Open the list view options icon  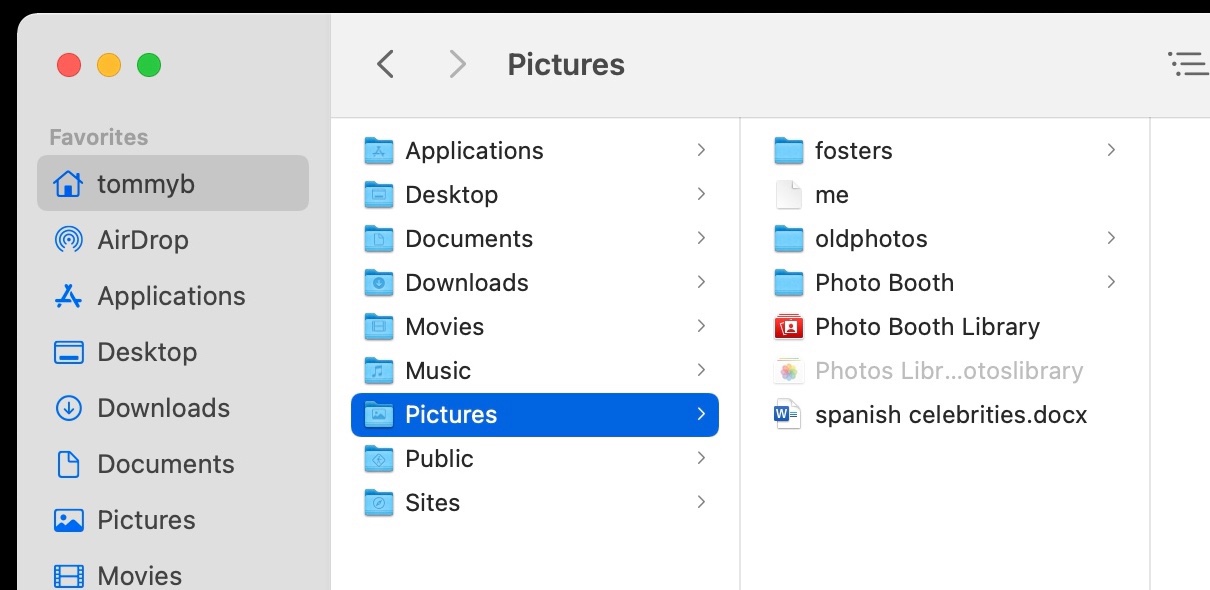(x=1188, y=65)
